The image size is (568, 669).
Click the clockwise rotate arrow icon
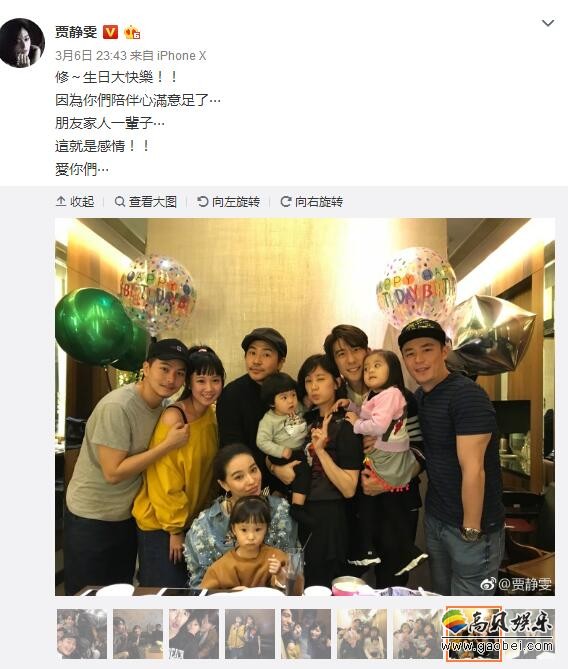coord(285,201)
